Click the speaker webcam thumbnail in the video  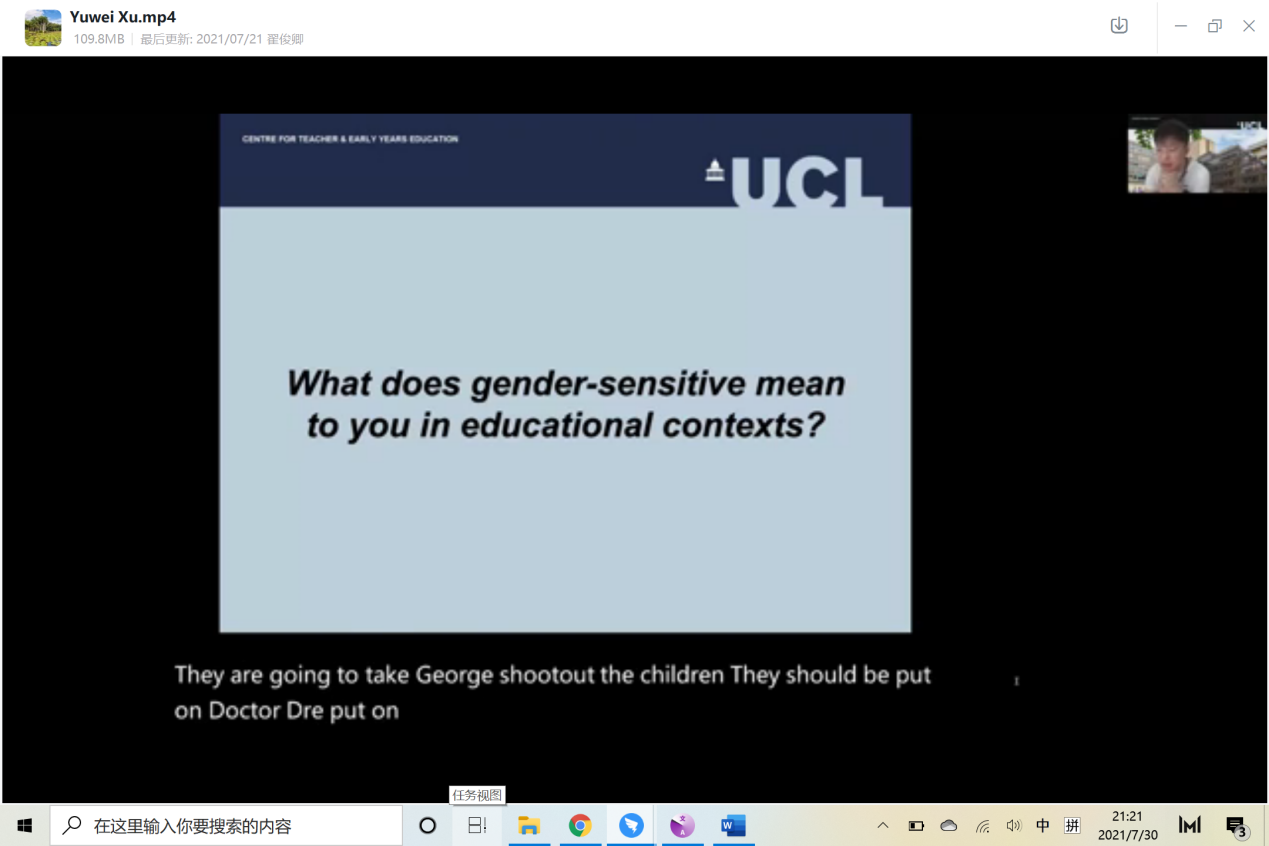pos(1196,153)
